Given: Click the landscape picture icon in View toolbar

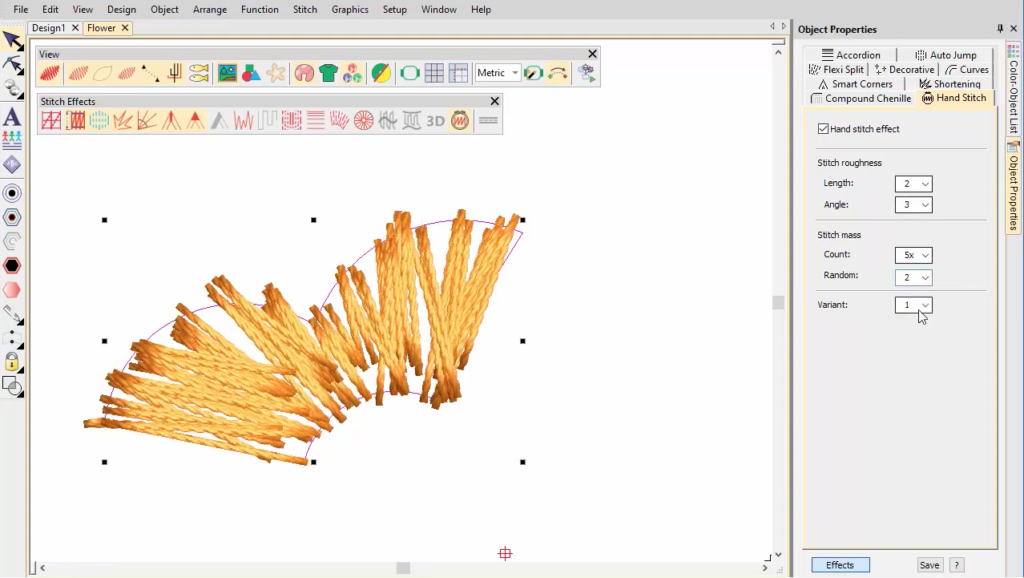Looking at the screenshot, I should (227, 73).
